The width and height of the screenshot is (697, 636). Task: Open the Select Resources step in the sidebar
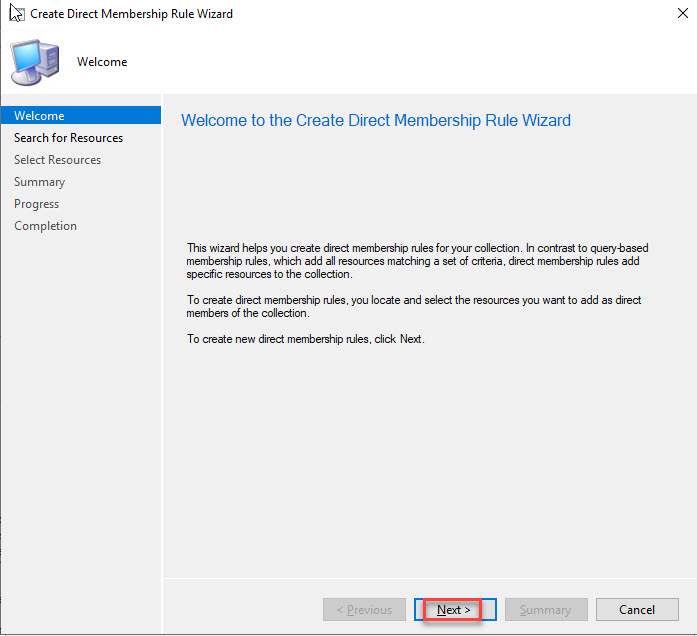[x=57, y=160]
